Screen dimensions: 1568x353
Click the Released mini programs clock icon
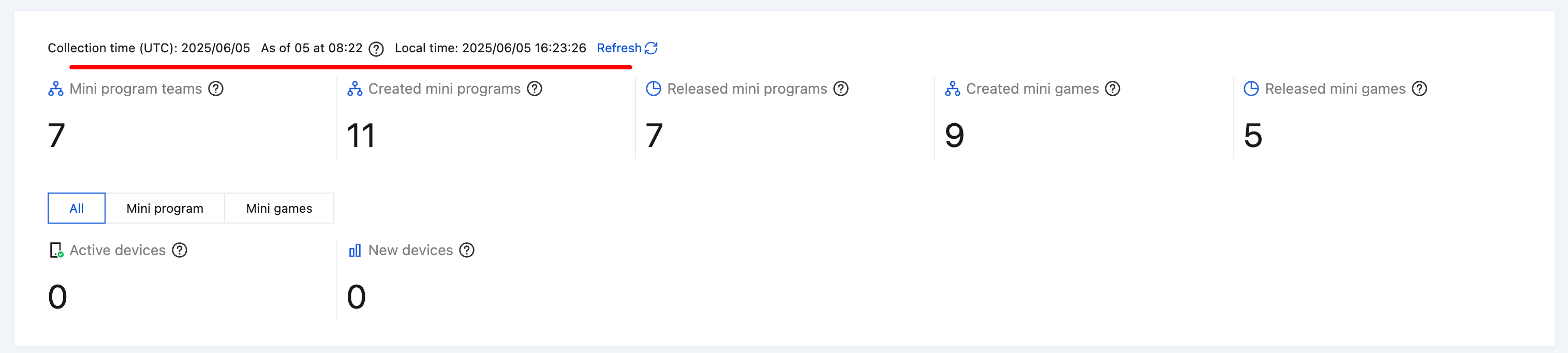pos(653,89)
